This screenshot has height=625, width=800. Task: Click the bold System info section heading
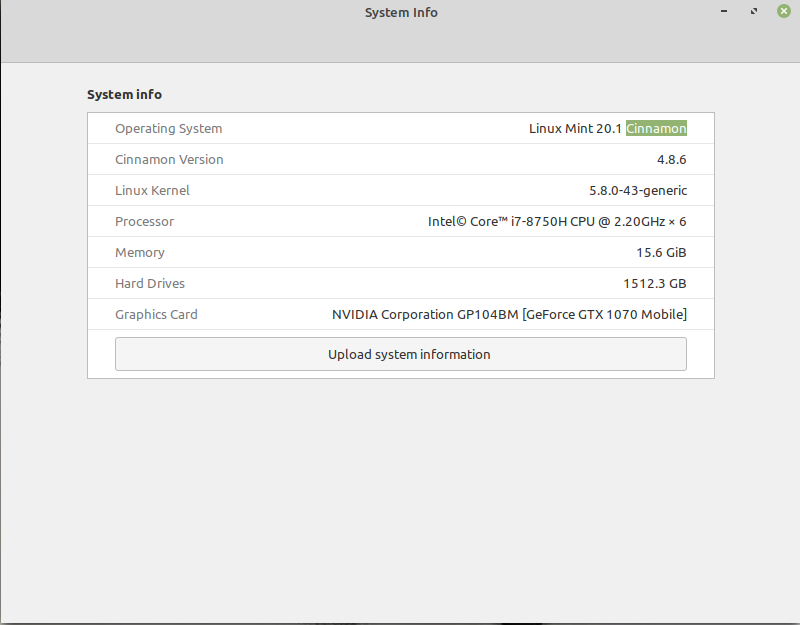tap(124, 95)
